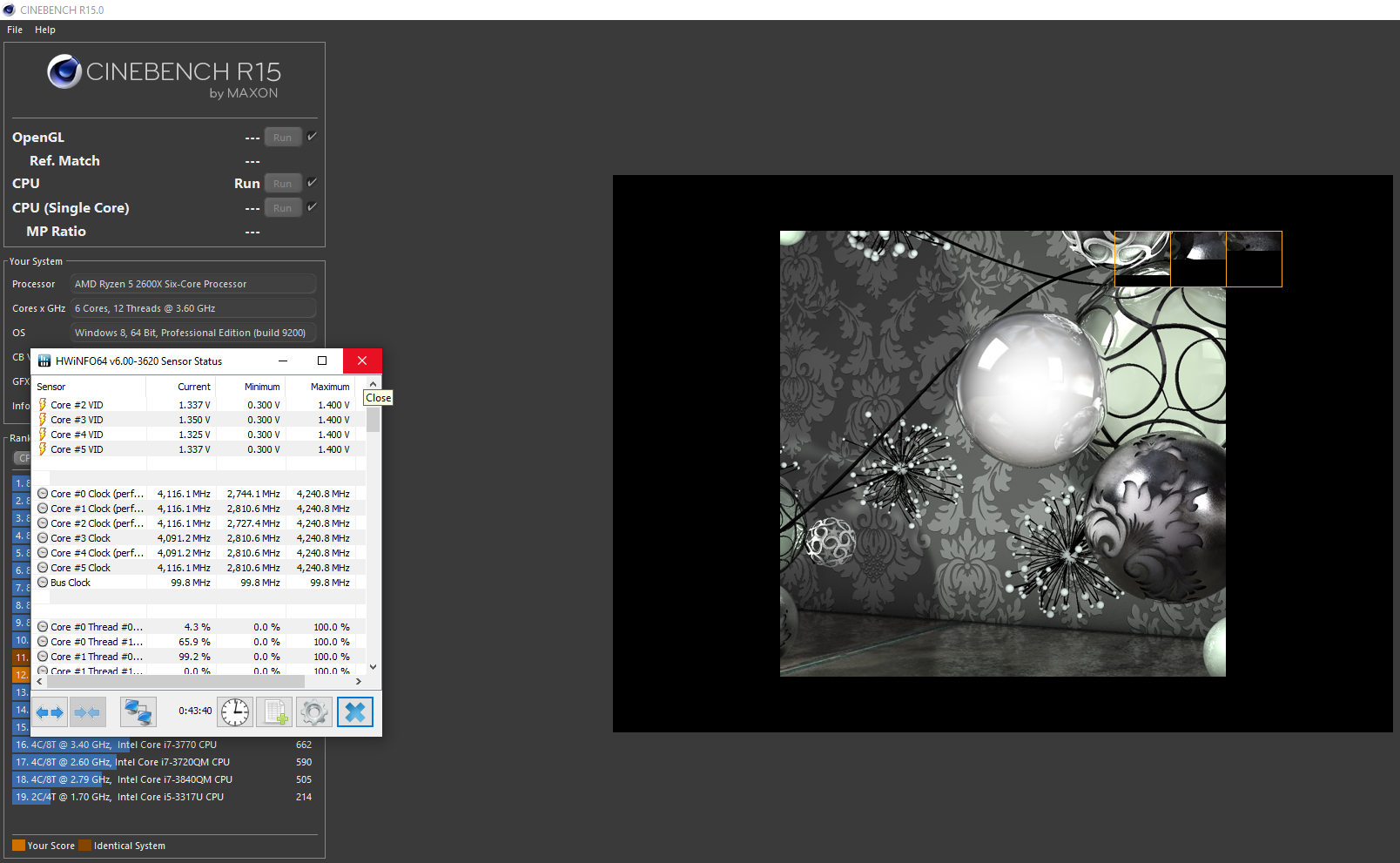
Task: Click the icon beside Core #0 Thread #1 usage
Action: (43, 642)
